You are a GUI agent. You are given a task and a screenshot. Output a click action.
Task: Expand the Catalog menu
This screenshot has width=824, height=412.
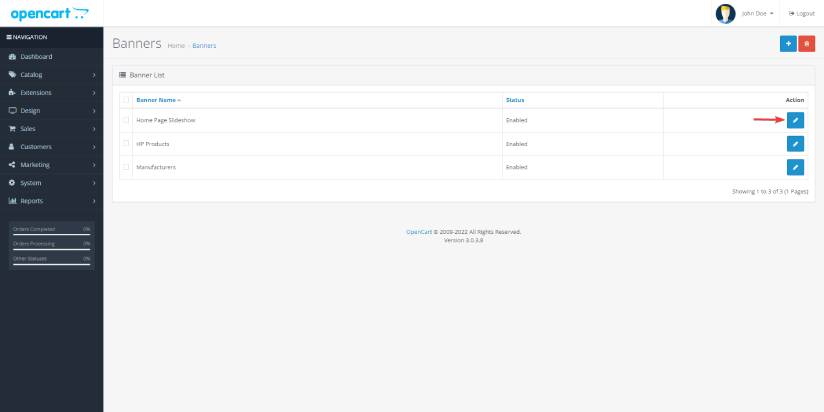click(x=50, y=75)
